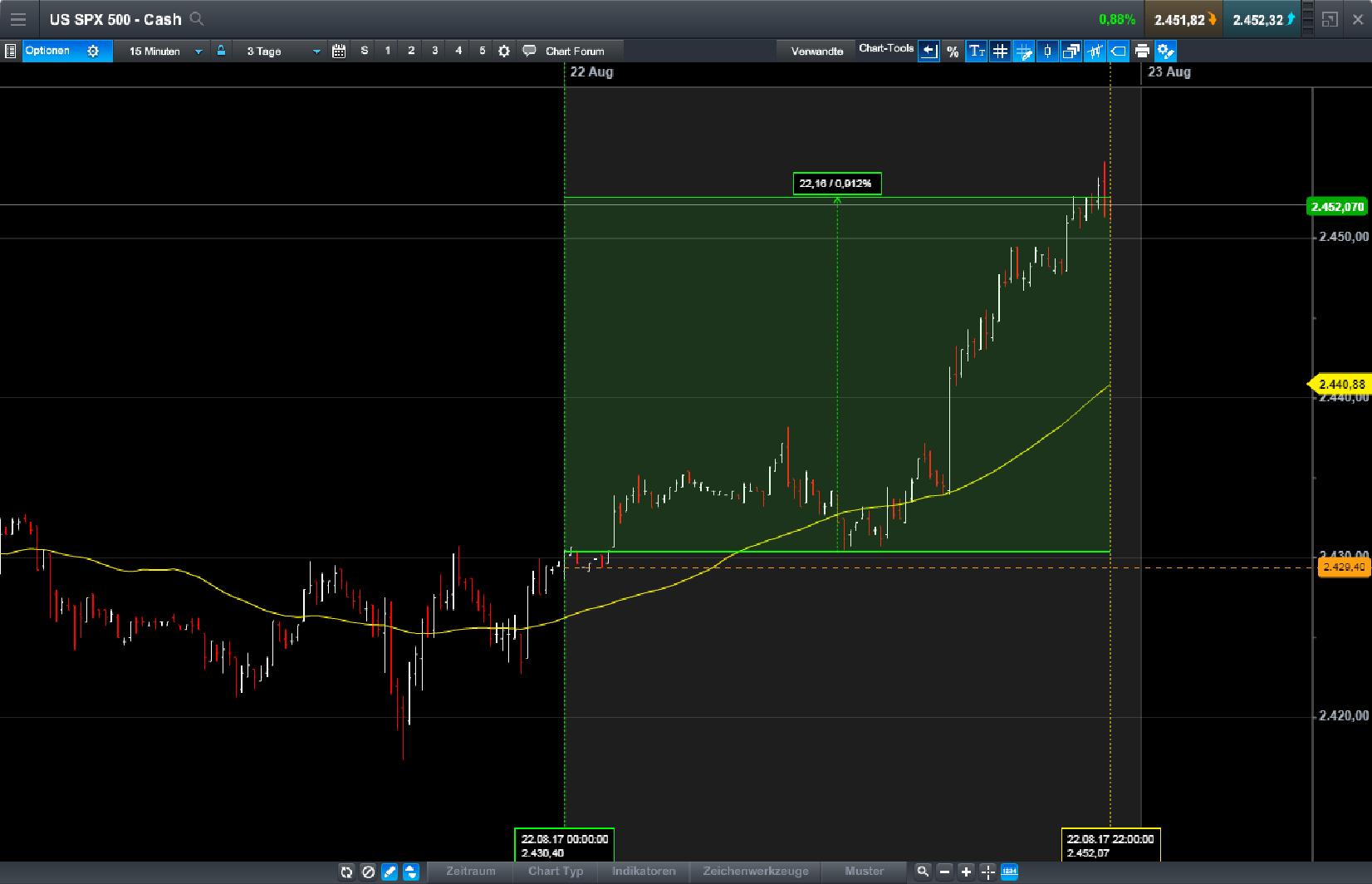
Task: Toggle price label tag tool
Action: (1119, 52)
